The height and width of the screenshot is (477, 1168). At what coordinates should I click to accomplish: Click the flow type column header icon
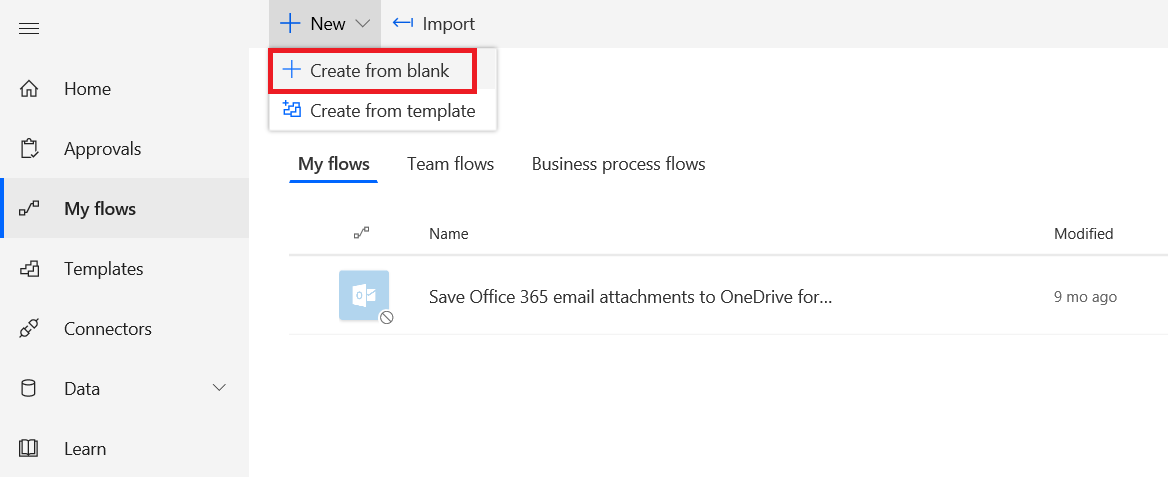click(x=362, y=233)
